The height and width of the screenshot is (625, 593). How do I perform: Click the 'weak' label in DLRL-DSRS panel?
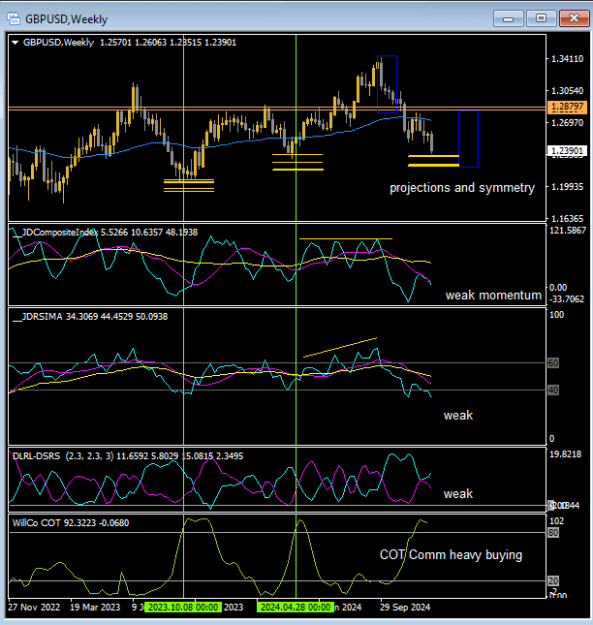coord(458,494)
